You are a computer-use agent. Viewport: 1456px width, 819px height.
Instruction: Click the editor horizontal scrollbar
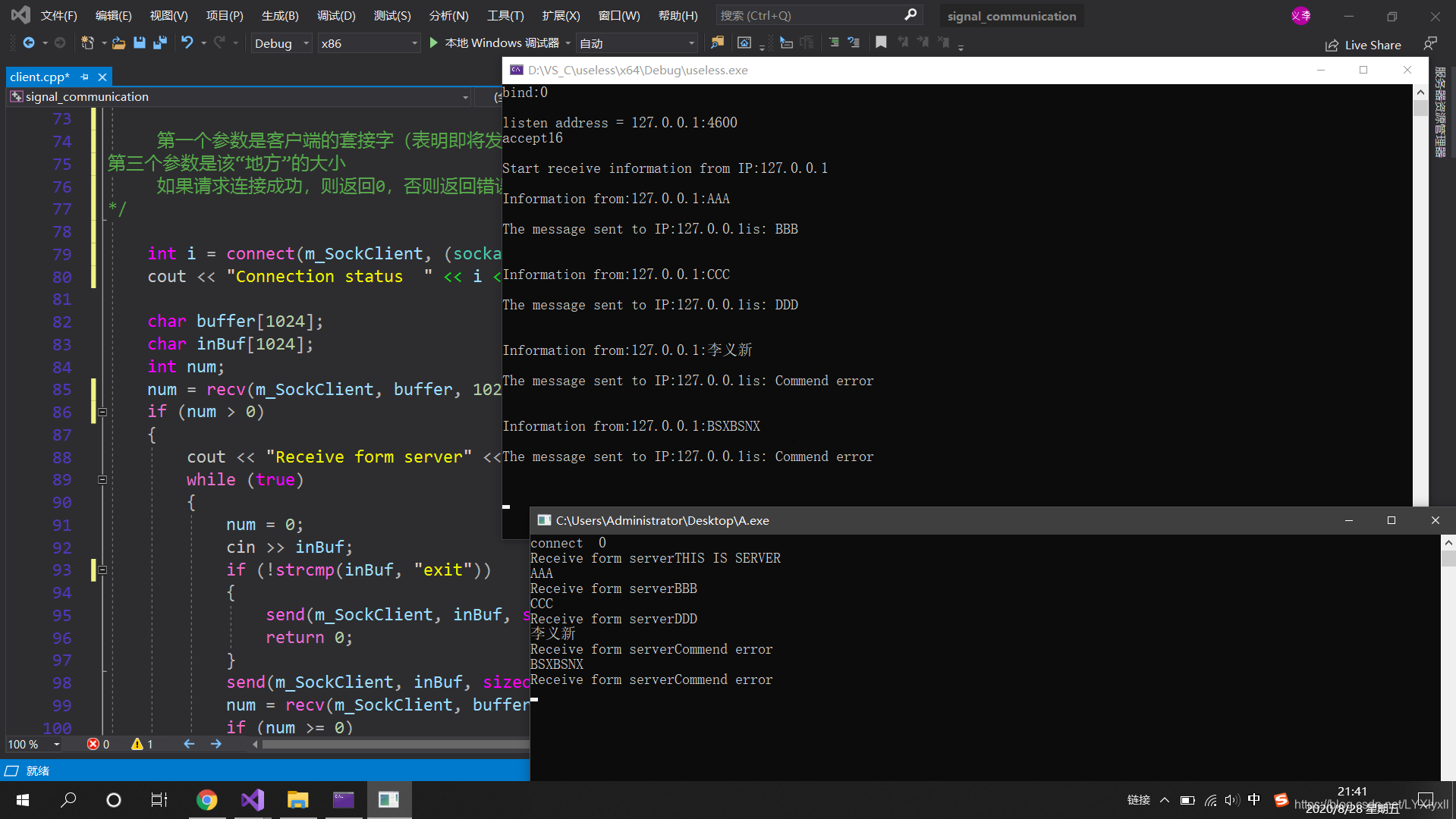(x=395, y=745)
